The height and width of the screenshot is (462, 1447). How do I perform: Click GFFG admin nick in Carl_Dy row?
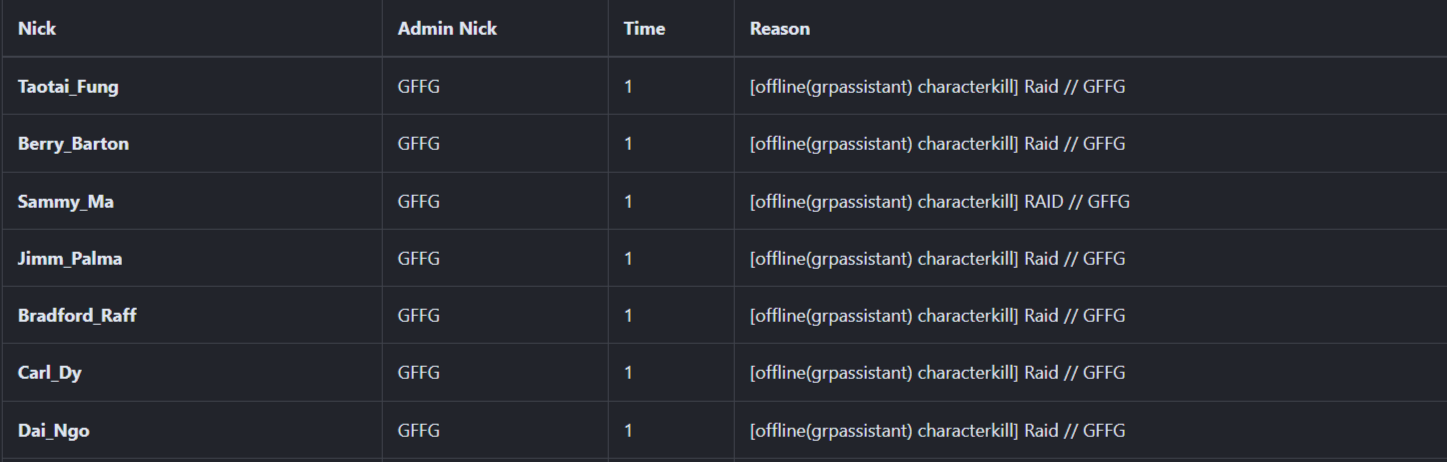click(x=419, y=373)
